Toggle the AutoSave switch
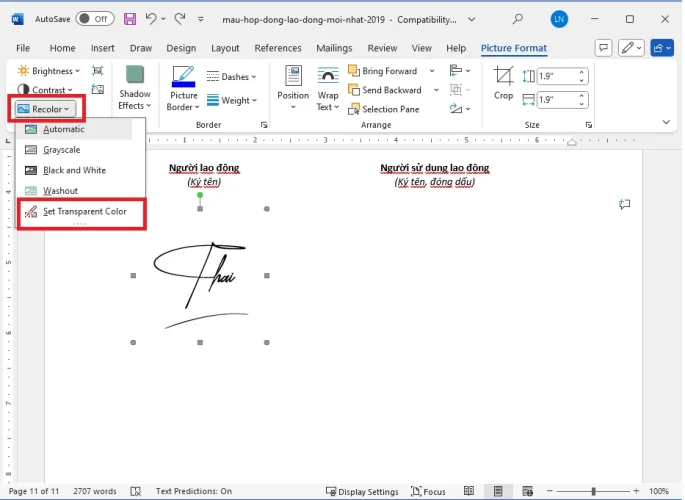 (94, 19)
